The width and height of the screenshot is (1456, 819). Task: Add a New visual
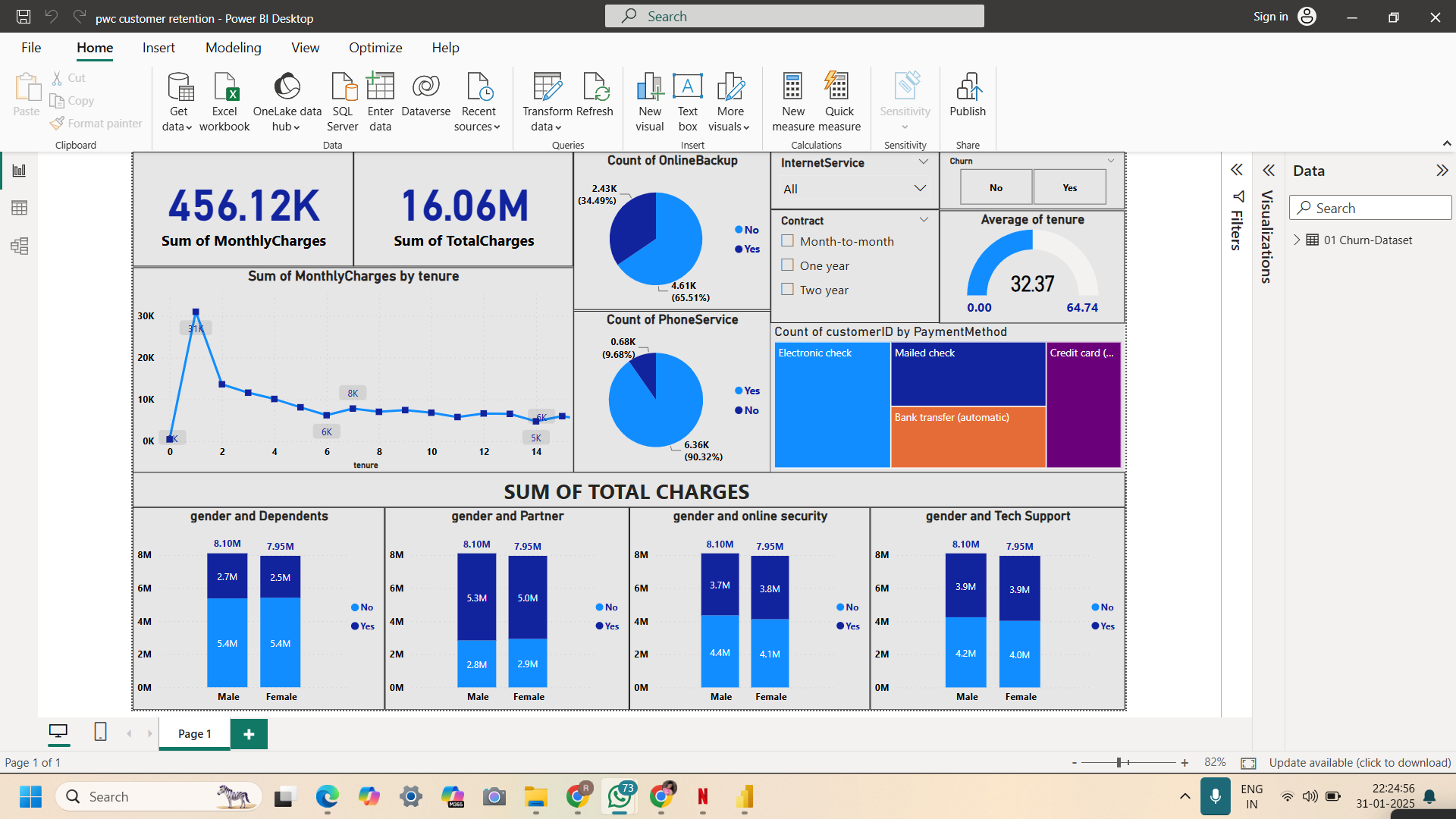tap(650, 102)
